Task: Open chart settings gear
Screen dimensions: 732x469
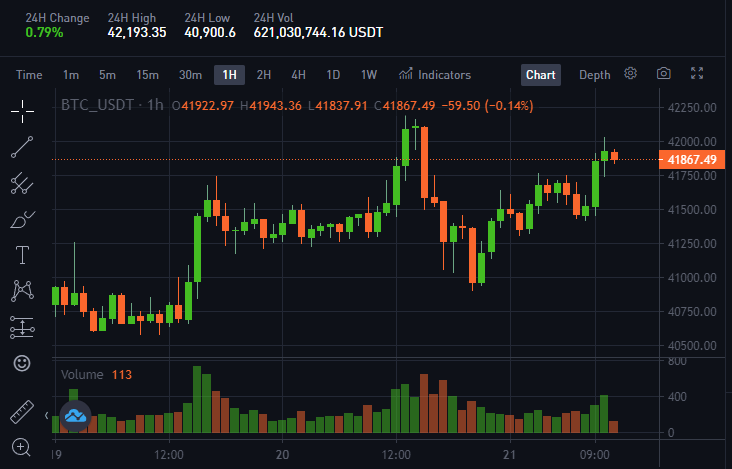Action: (630, 74)
